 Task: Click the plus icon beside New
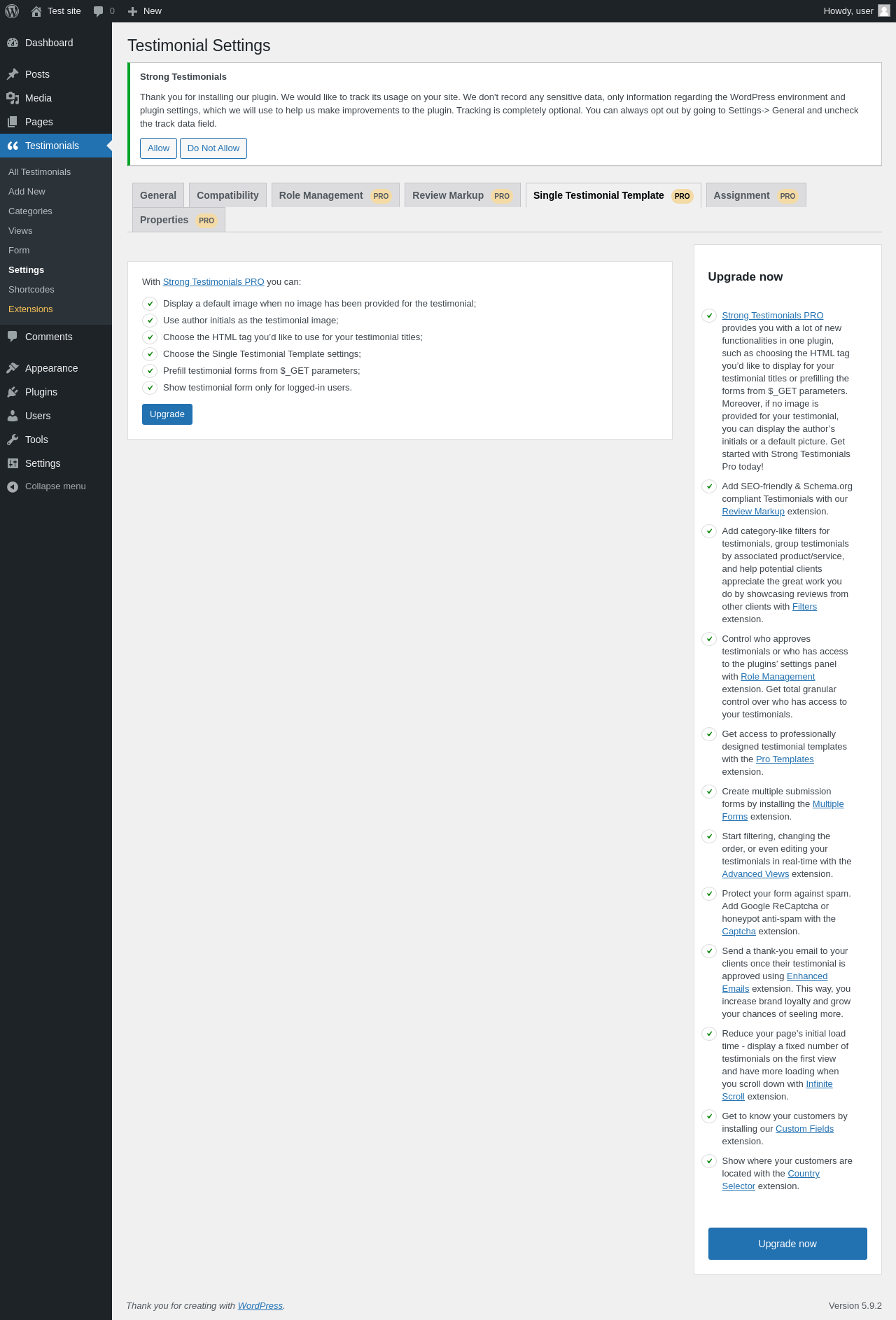click(132, 11)
